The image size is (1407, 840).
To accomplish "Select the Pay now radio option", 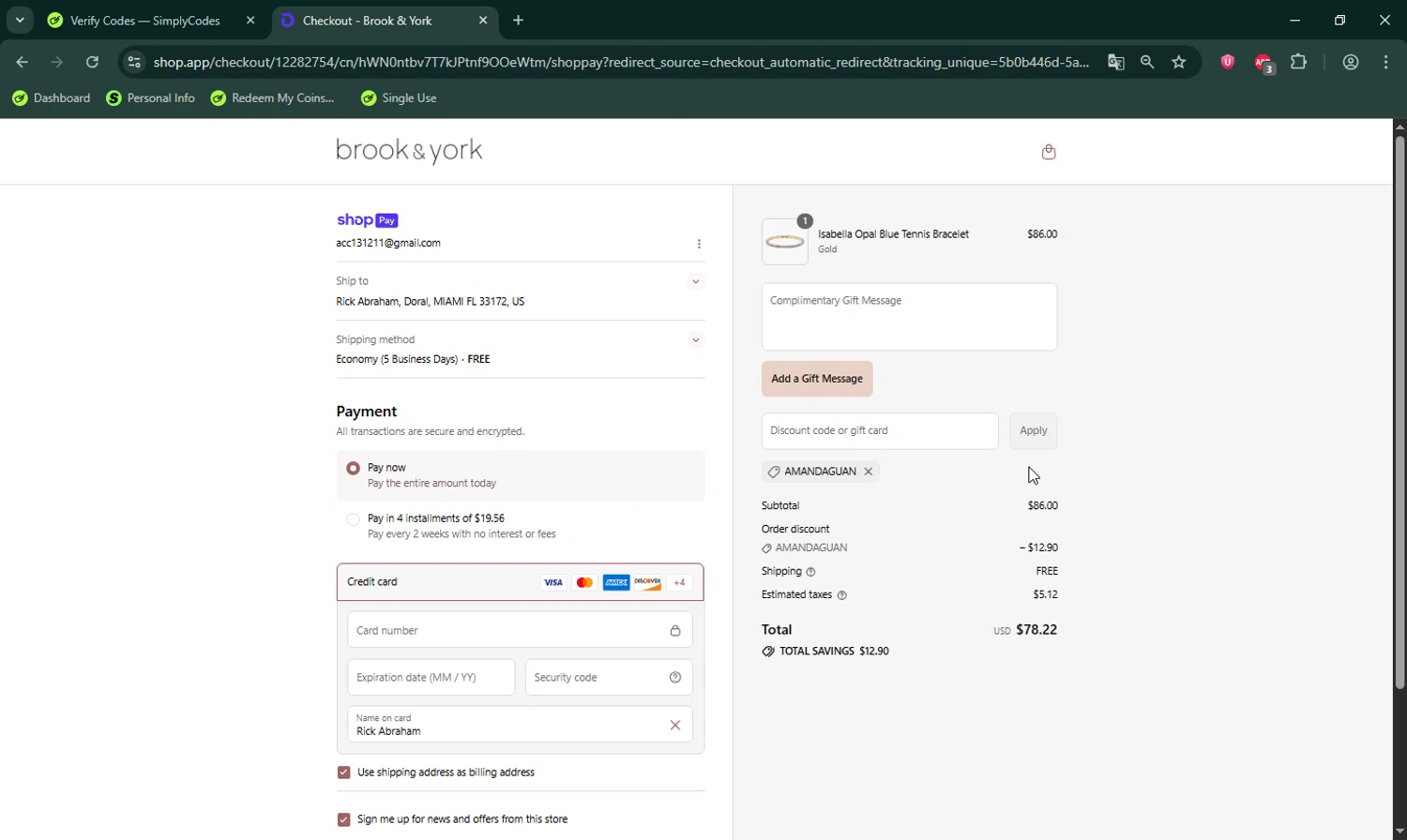I will pyautogui.click(x=353, y=468).
